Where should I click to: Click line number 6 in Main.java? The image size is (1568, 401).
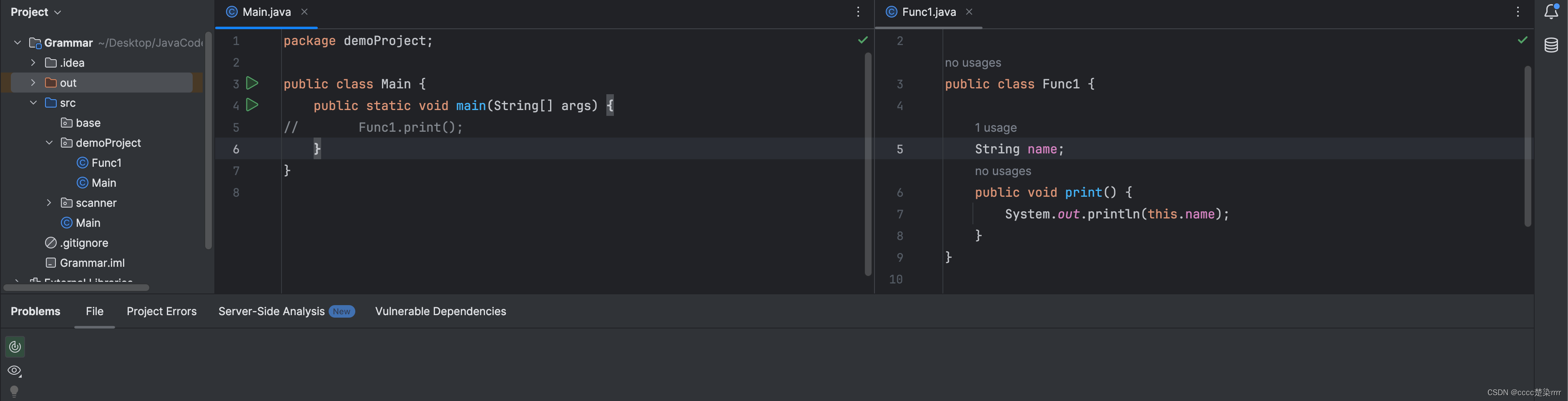236,149
